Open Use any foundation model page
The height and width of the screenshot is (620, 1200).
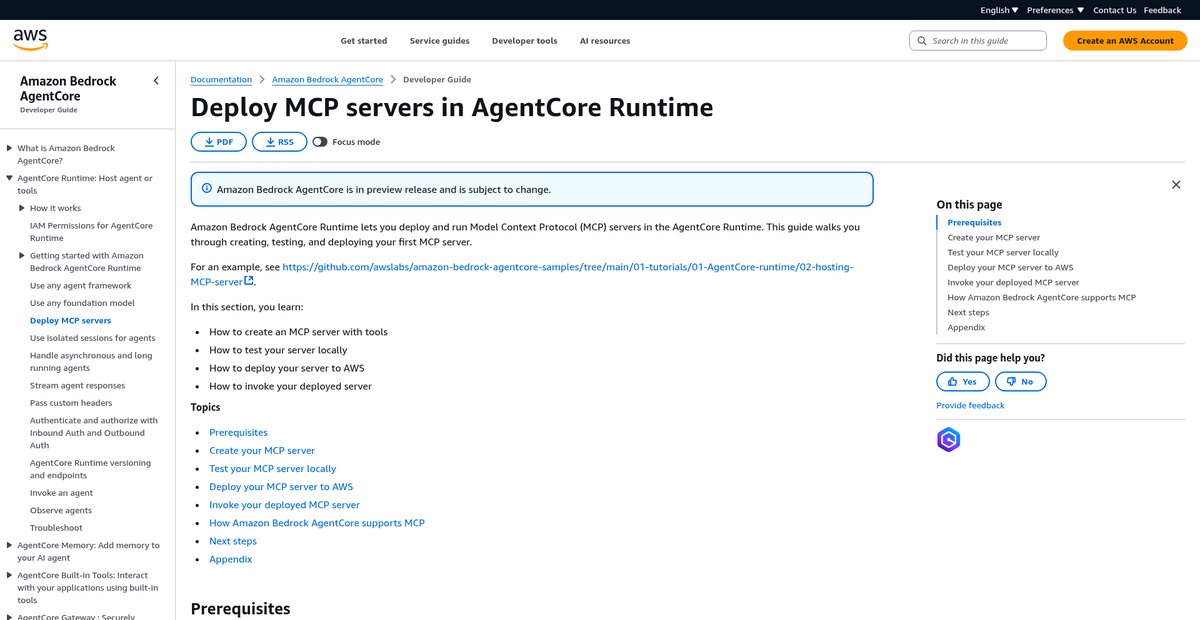point(82,303)
